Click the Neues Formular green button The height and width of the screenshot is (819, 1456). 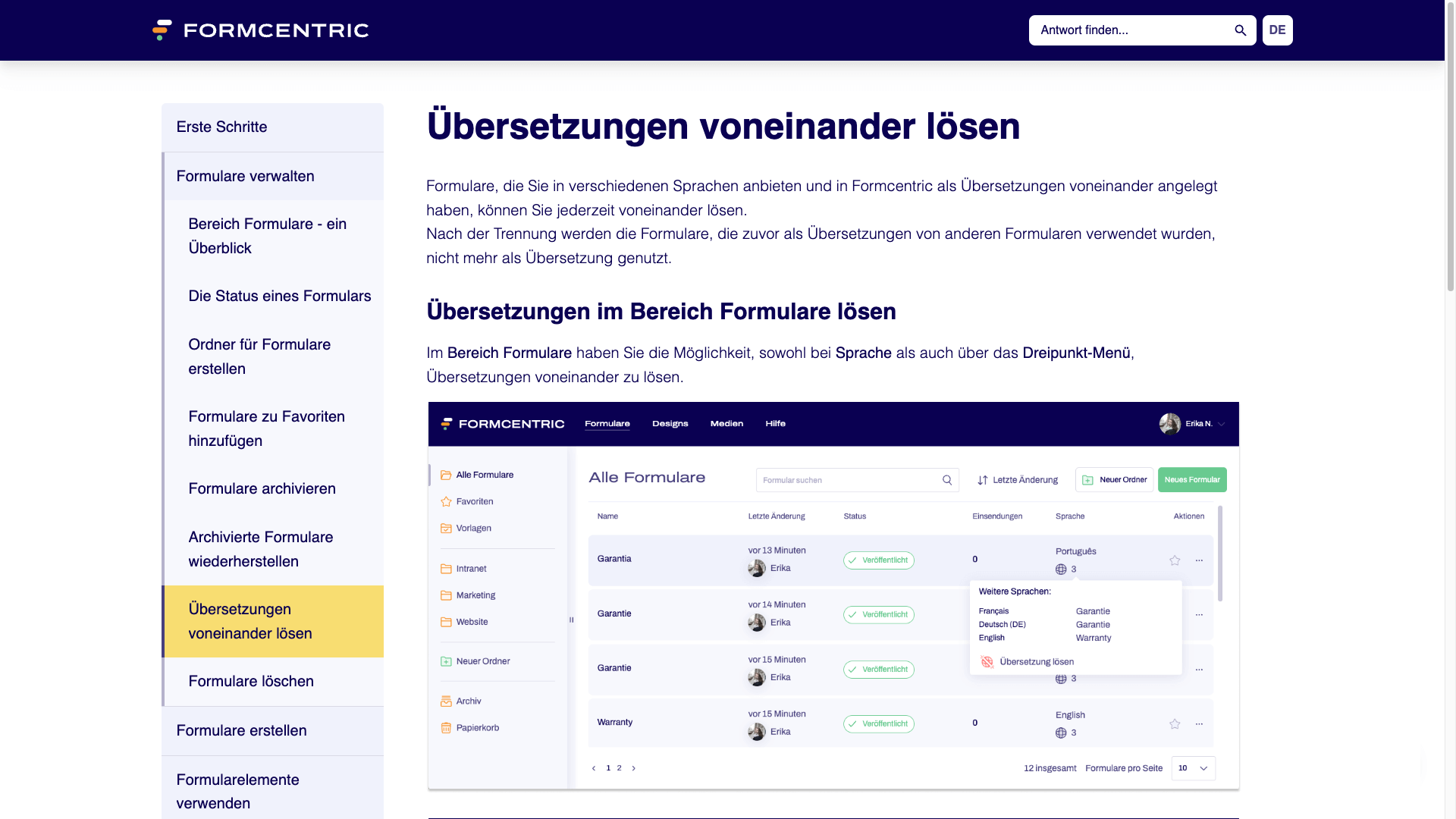[x=1191, y=480]
